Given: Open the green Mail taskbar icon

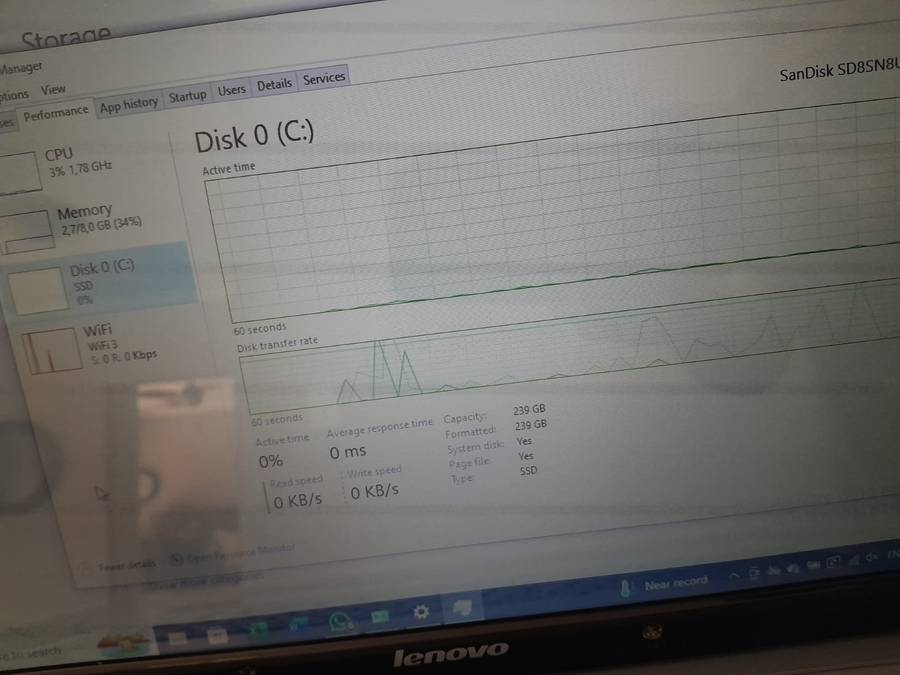Looking at the screenshot, I should pyautogui.click(x=380, y=617).
